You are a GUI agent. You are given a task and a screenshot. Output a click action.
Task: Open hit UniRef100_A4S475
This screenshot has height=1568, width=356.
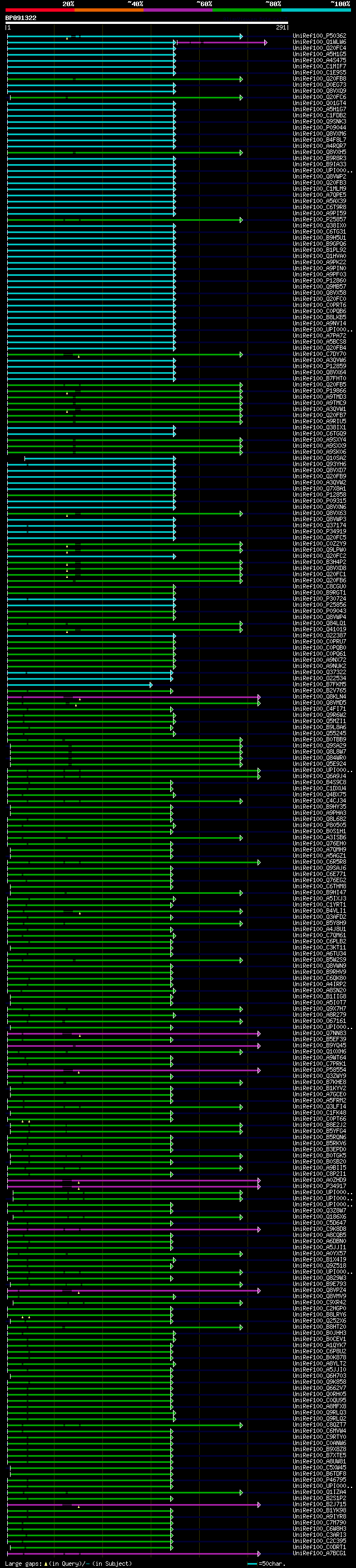pyautogui.click(x=319, y=60)
